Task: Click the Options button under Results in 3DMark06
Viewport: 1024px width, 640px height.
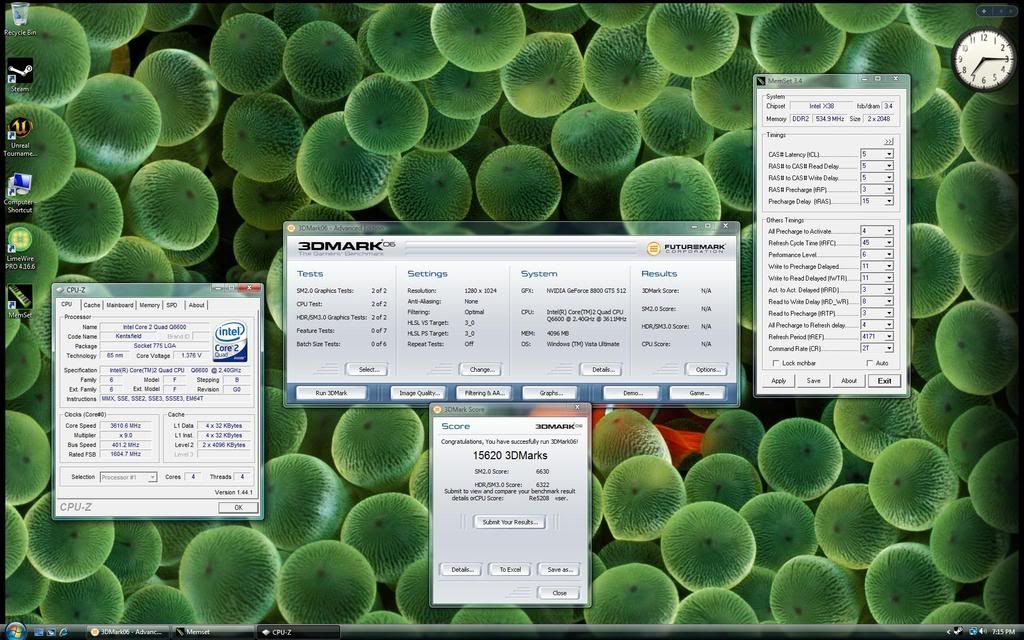Action: point(707,370)
